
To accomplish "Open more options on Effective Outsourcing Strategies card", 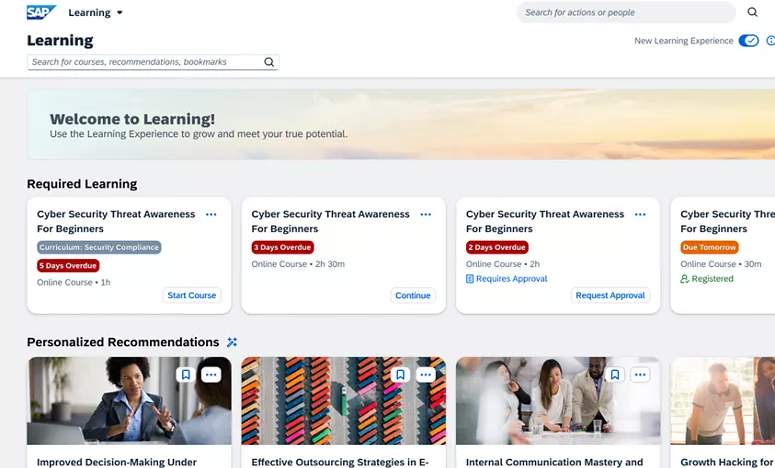I will pyautogui.click(x=426, y=375).
